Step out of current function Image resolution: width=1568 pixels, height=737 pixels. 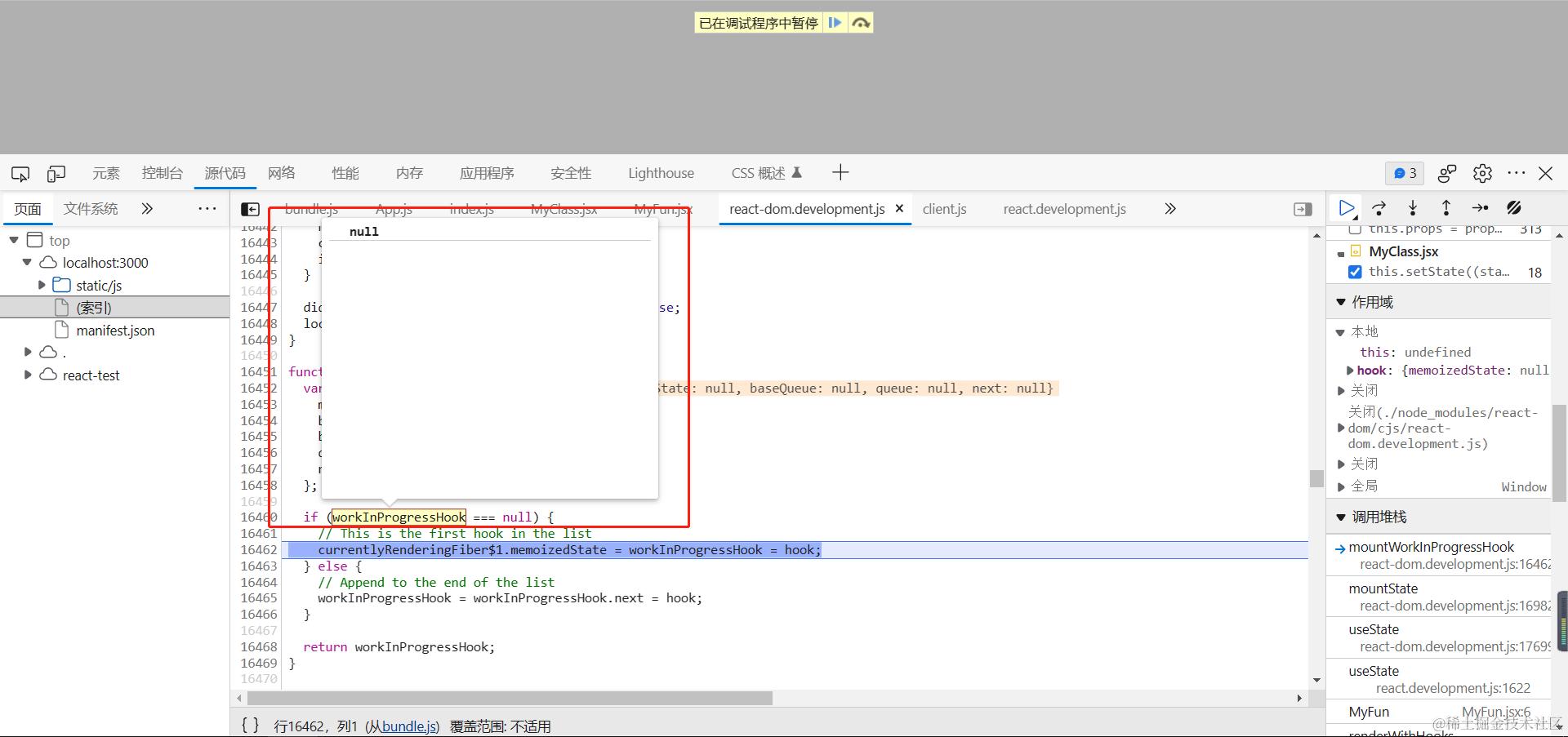pyautogui.click(x=1445, y=208)
